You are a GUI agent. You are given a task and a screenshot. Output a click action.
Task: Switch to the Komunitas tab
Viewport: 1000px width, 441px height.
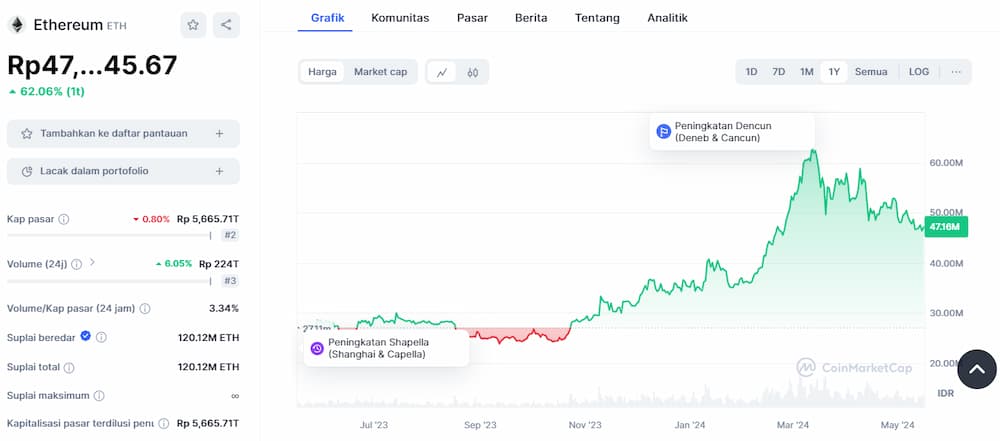(400, 18)
